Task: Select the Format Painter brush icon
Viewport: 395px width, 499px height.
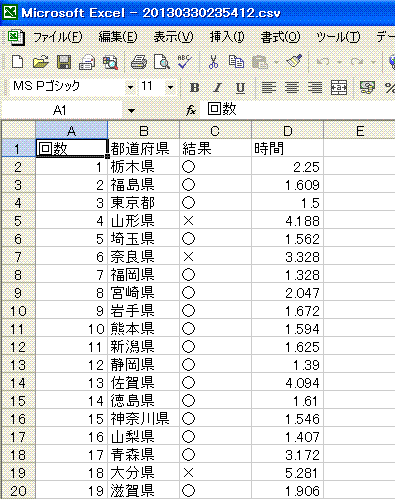Action: [x=294, y=62]
